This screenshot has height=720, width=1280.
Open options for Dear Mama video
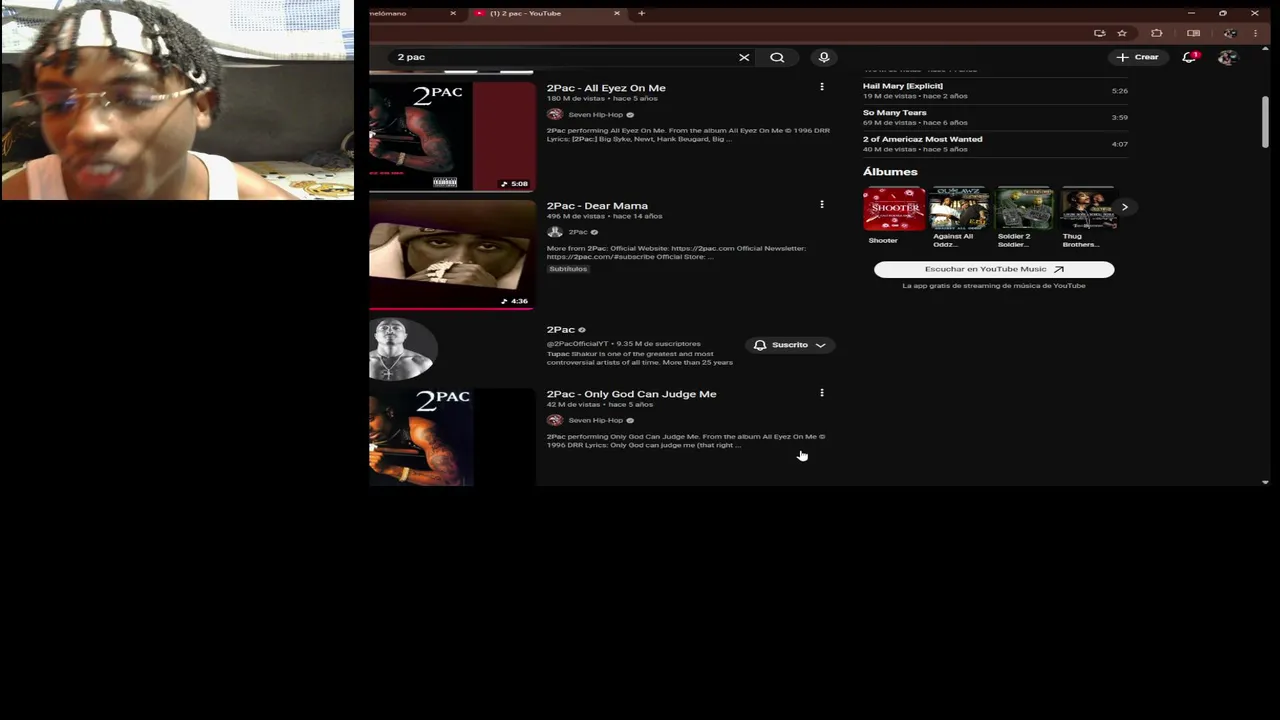(x=822, y=204)
